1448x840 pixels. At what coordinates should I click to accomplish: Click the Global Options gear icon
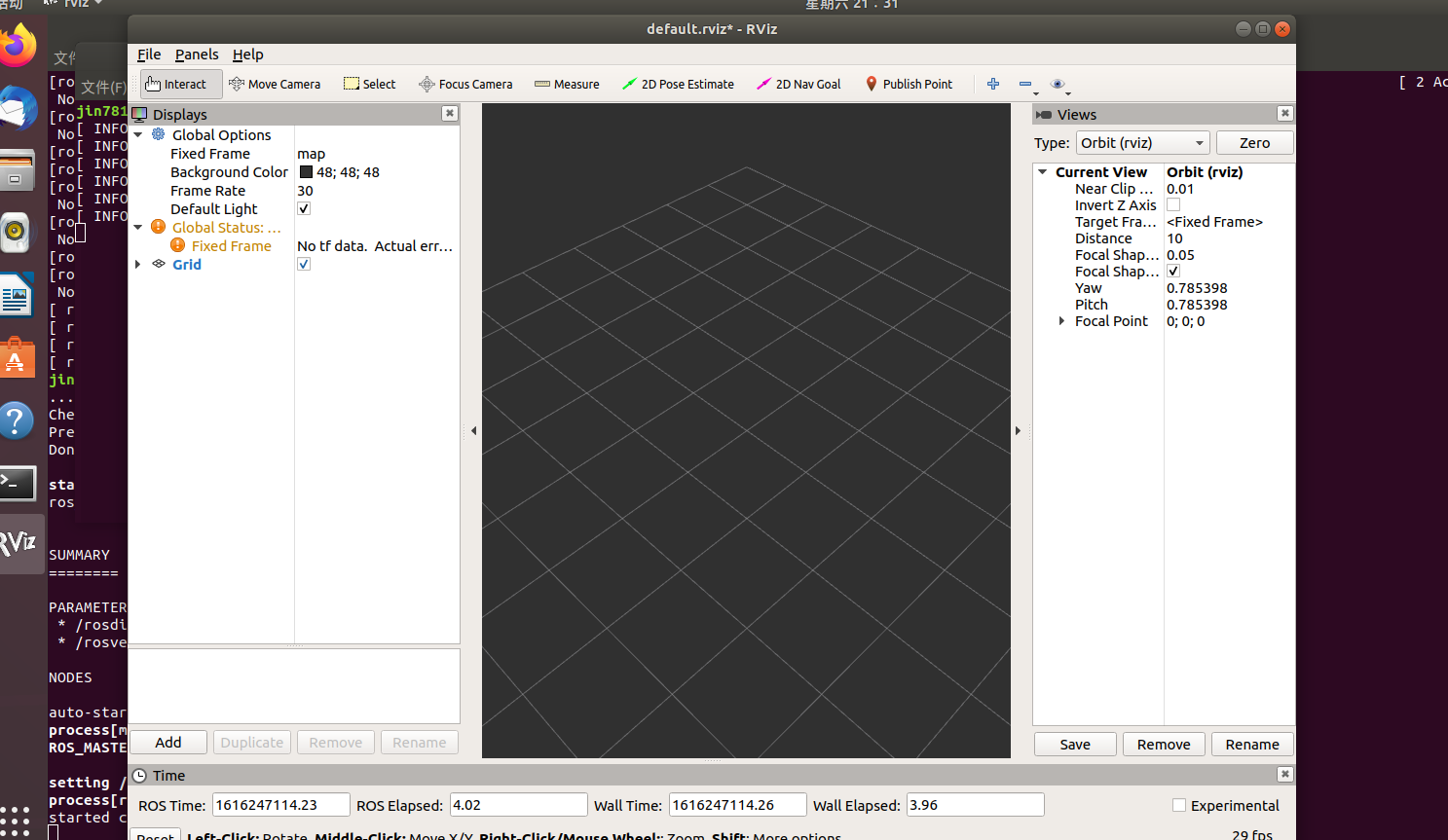[x=159, y=134]
